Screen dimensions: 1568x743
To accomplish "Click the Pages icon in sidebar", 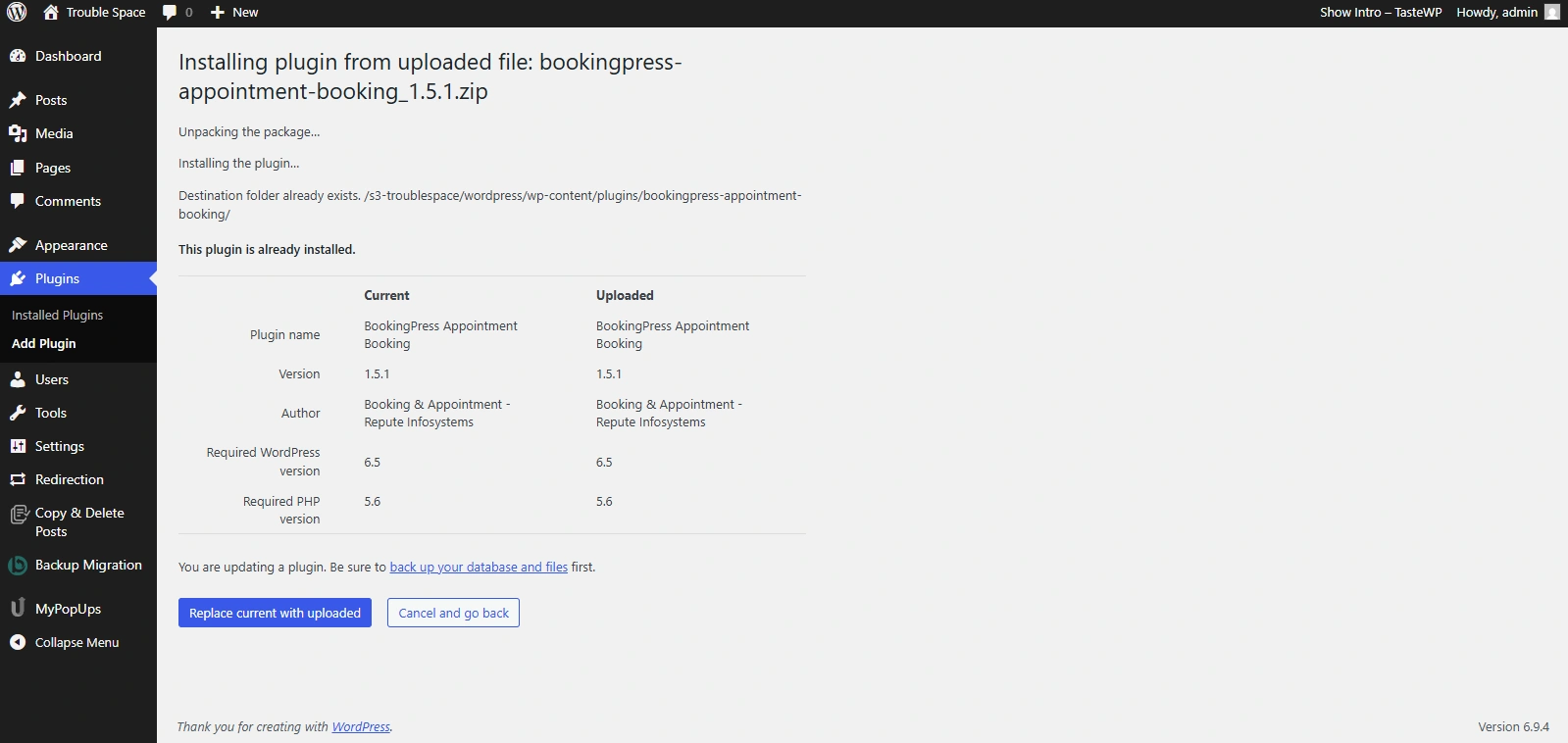I will click(18, 168).
